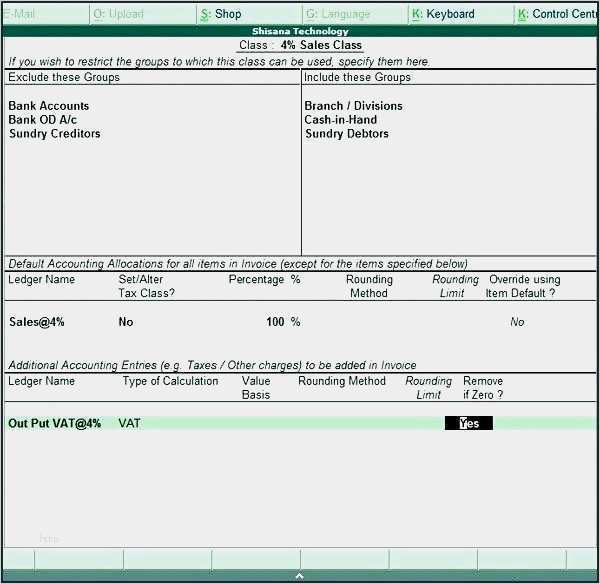The image size is (600, 584).
Task: Click the Sales@4% ledger name field
Action: point(36,322)
